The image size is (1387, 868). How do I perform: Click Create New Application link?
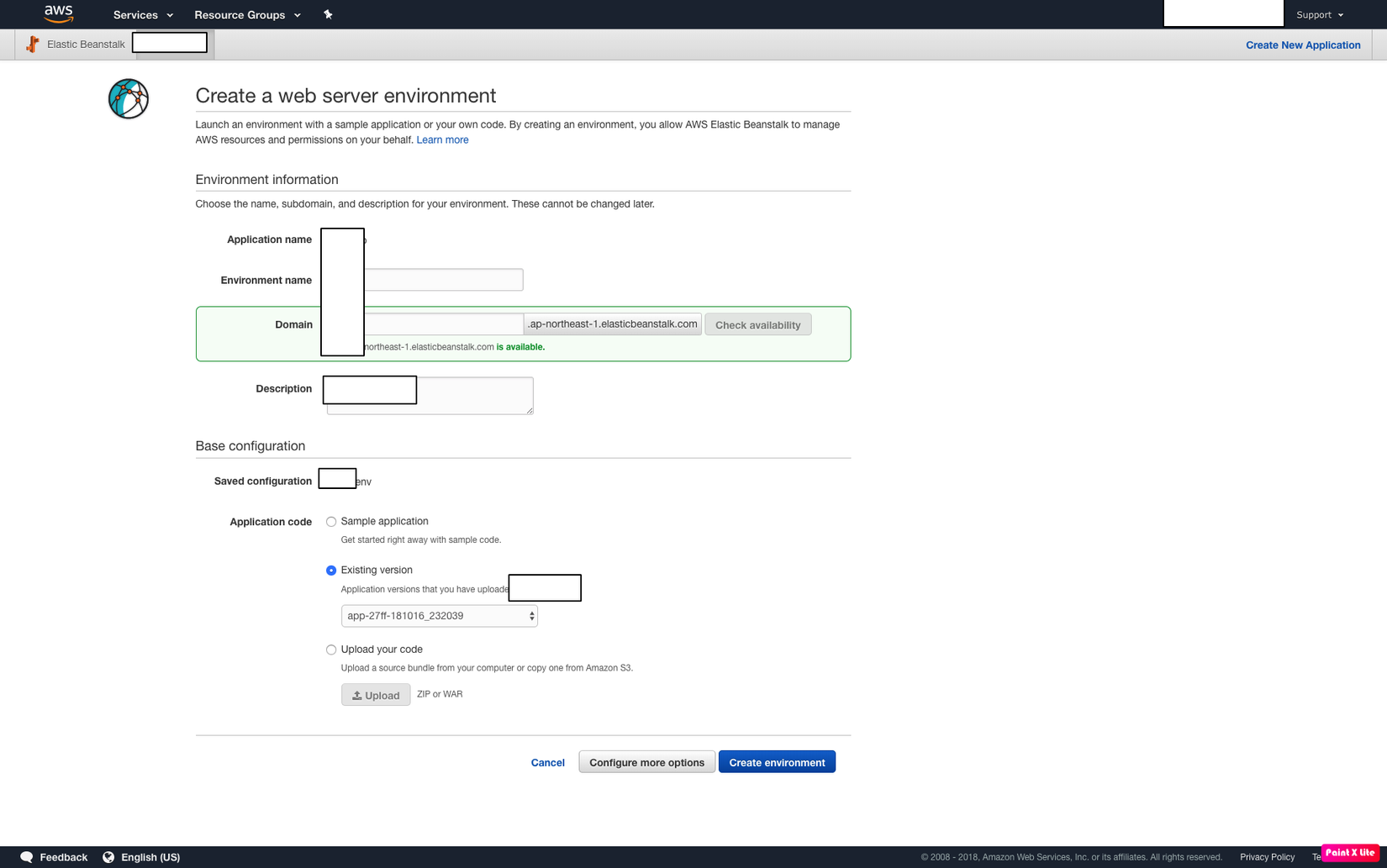click(x=1303, y=45)
